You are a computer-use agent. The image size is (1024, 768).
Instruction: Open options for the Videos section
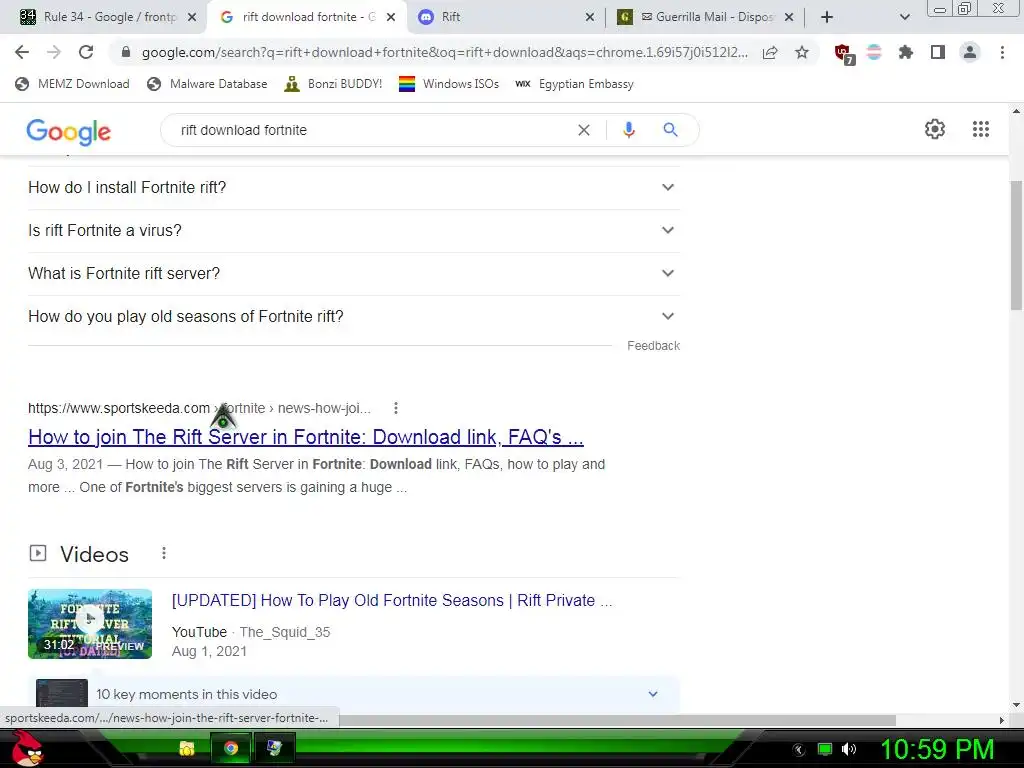(x=164, y=554)
